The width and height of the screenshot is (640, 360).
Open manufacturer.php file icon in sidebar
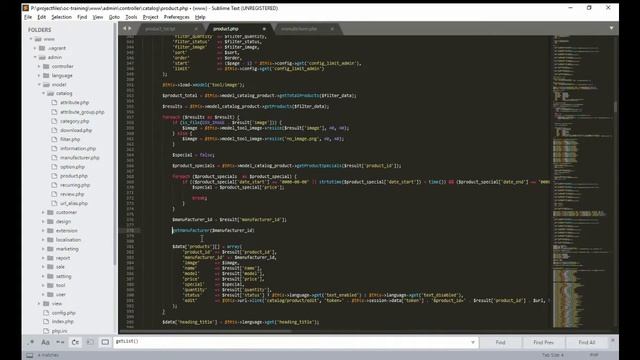tap(54, 158)
